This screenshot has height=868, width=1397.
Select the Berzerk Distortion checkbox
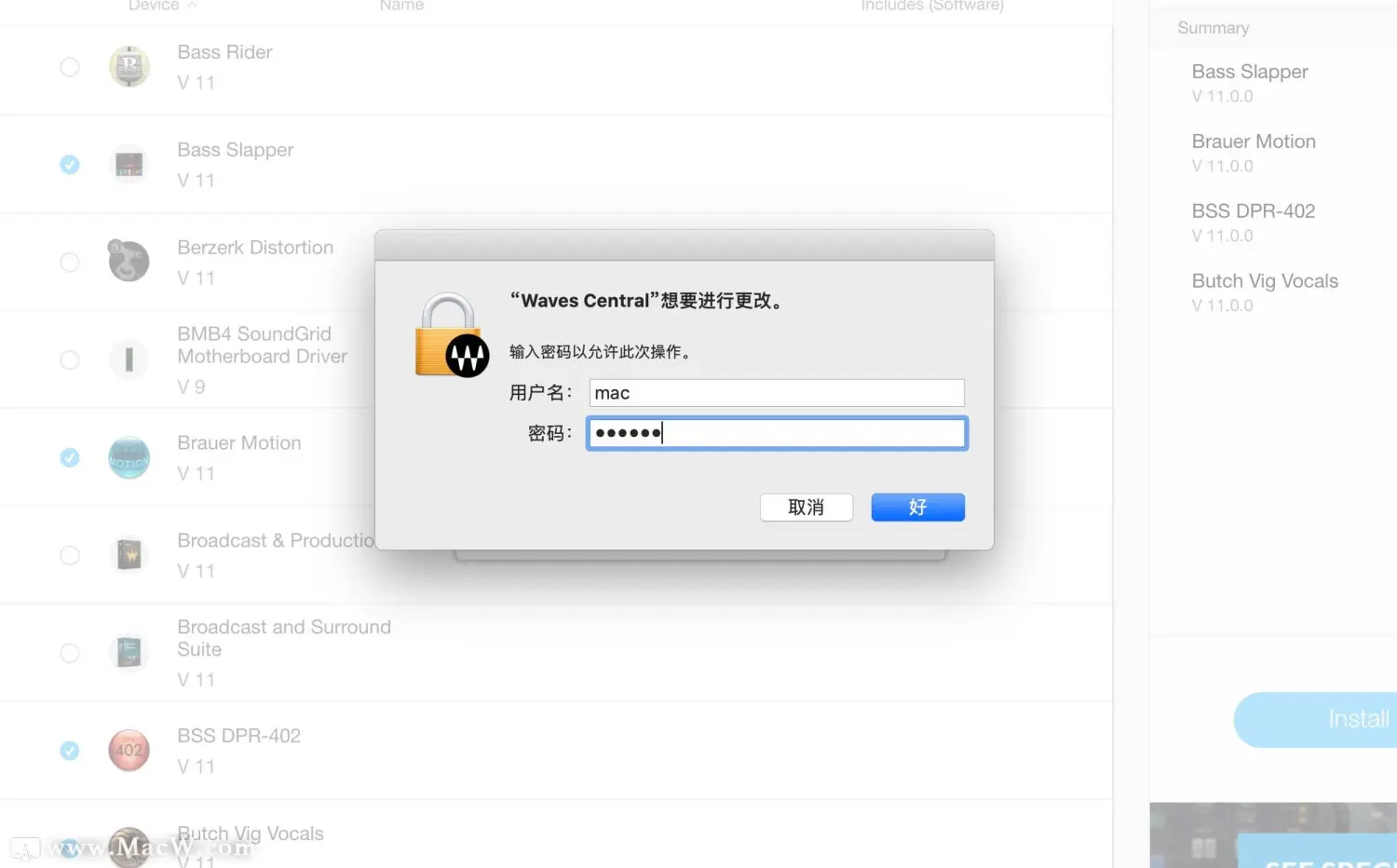70,263
